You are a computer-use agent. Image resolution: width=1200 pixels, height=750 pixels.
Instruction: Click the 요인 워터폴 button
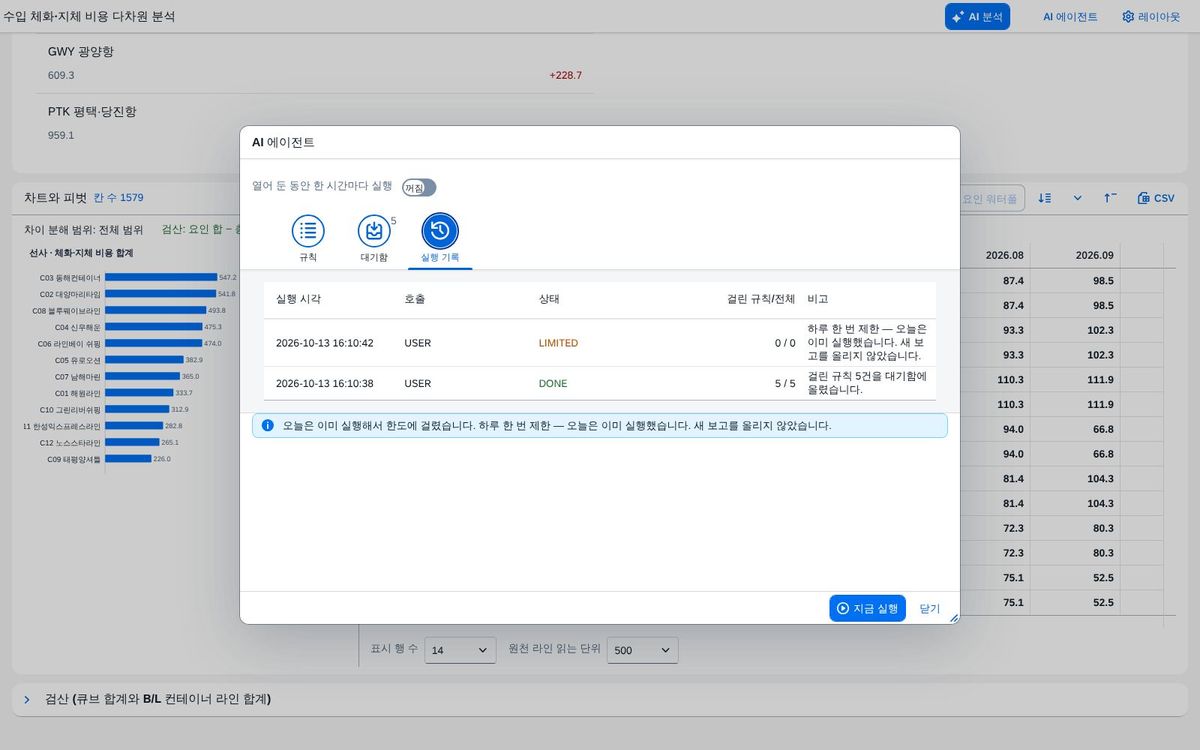(989, 199)
